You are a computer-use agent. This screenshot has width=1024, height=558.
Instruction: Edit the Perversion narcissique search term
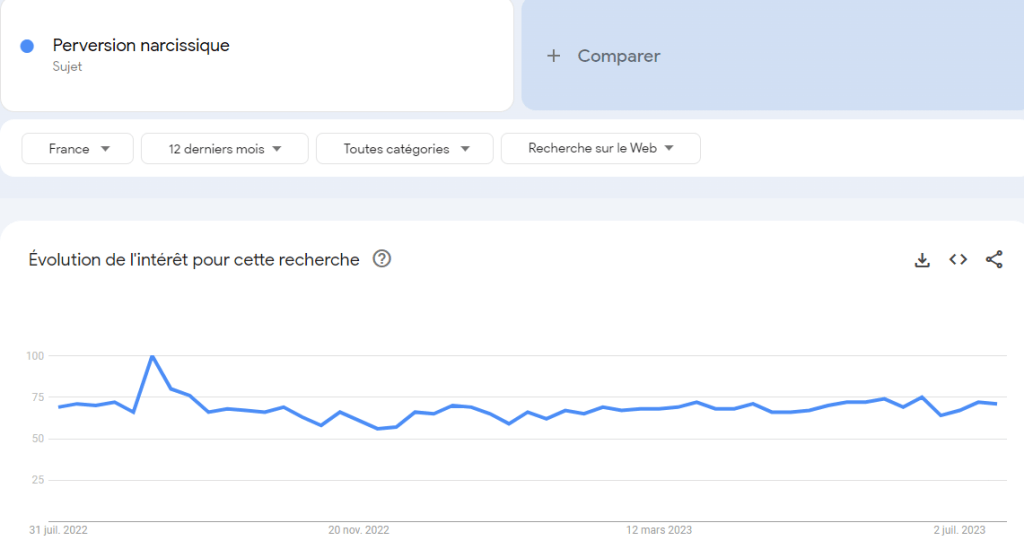(x=141, y=45)
